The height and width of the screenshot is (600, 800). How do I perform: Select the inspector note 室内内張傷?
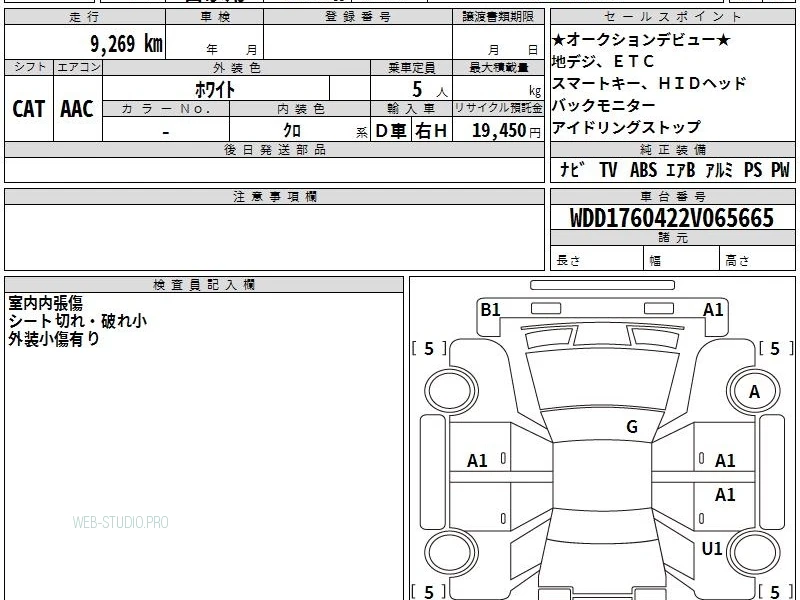45,303
